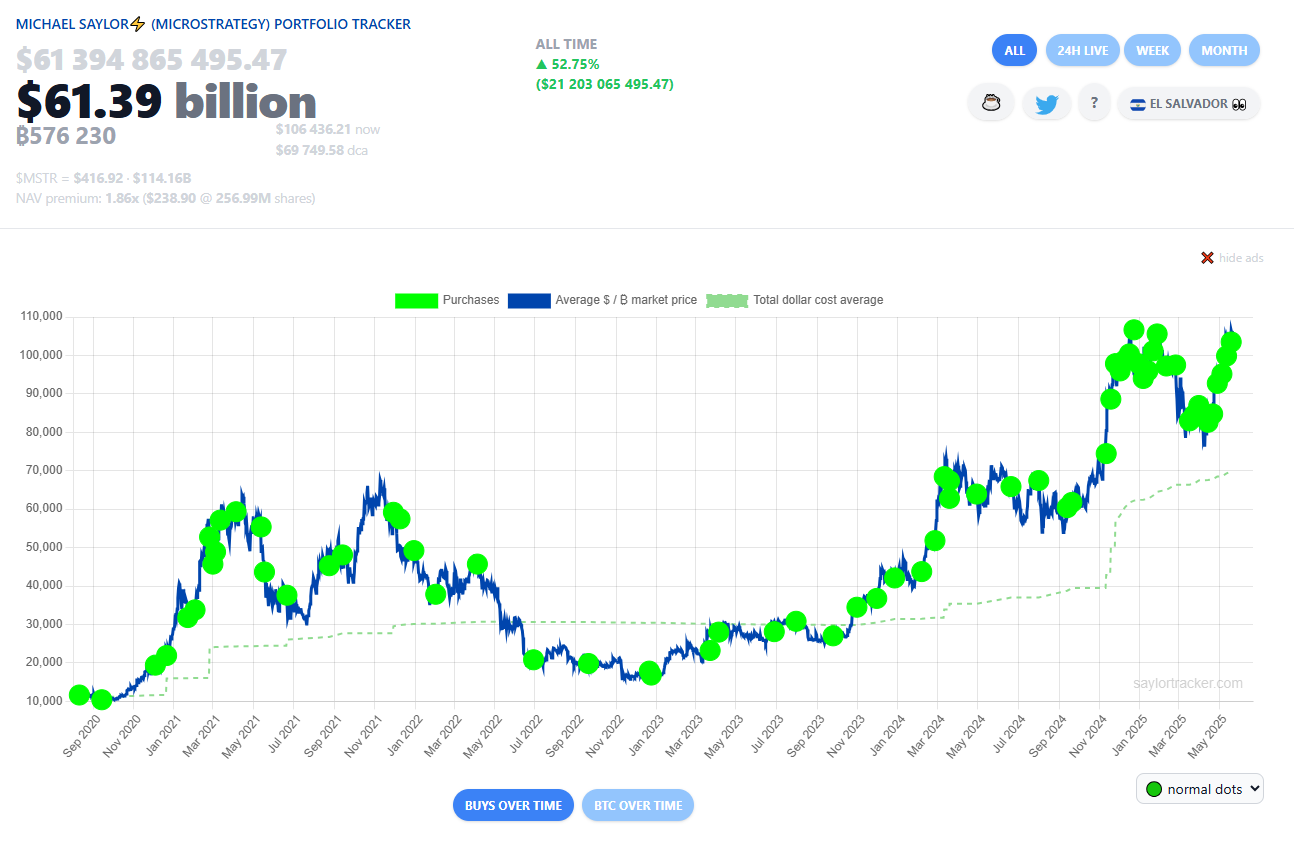1294x847 pixels.
Task: Show the BUYS OVER TIME chart
Action: tap(513, 805)
